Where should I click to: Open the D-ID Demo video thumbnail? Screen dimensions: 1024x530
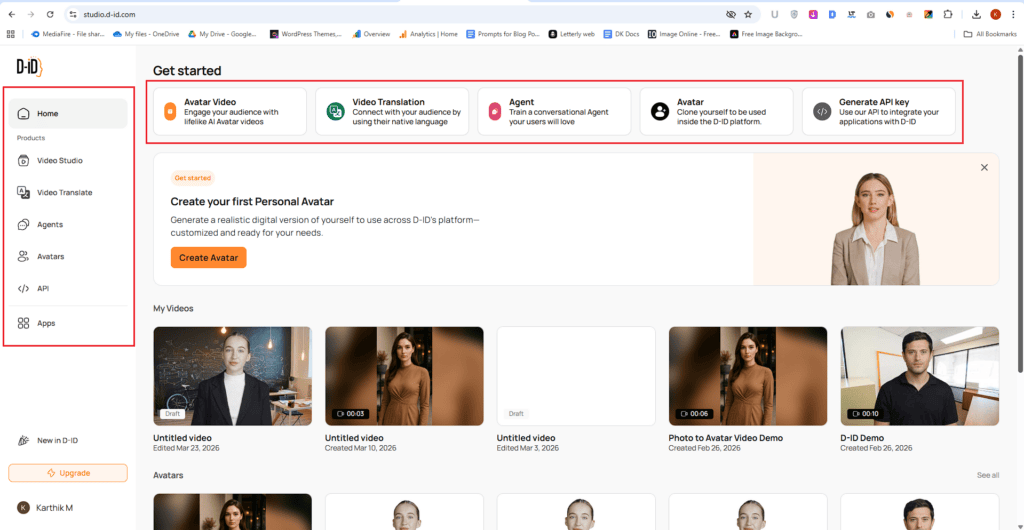tap(920, 376)
